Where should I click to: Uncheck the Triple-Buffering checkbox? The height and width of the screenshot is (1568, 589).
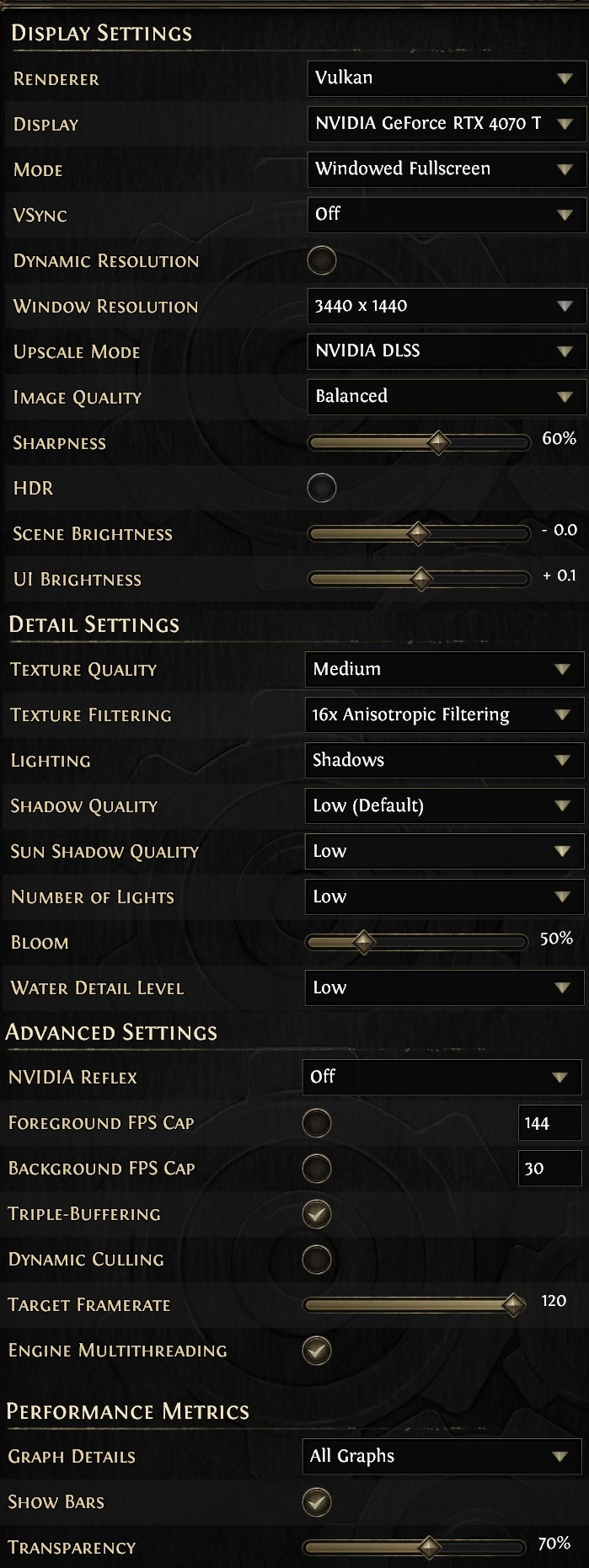[x=317, y=1214]
